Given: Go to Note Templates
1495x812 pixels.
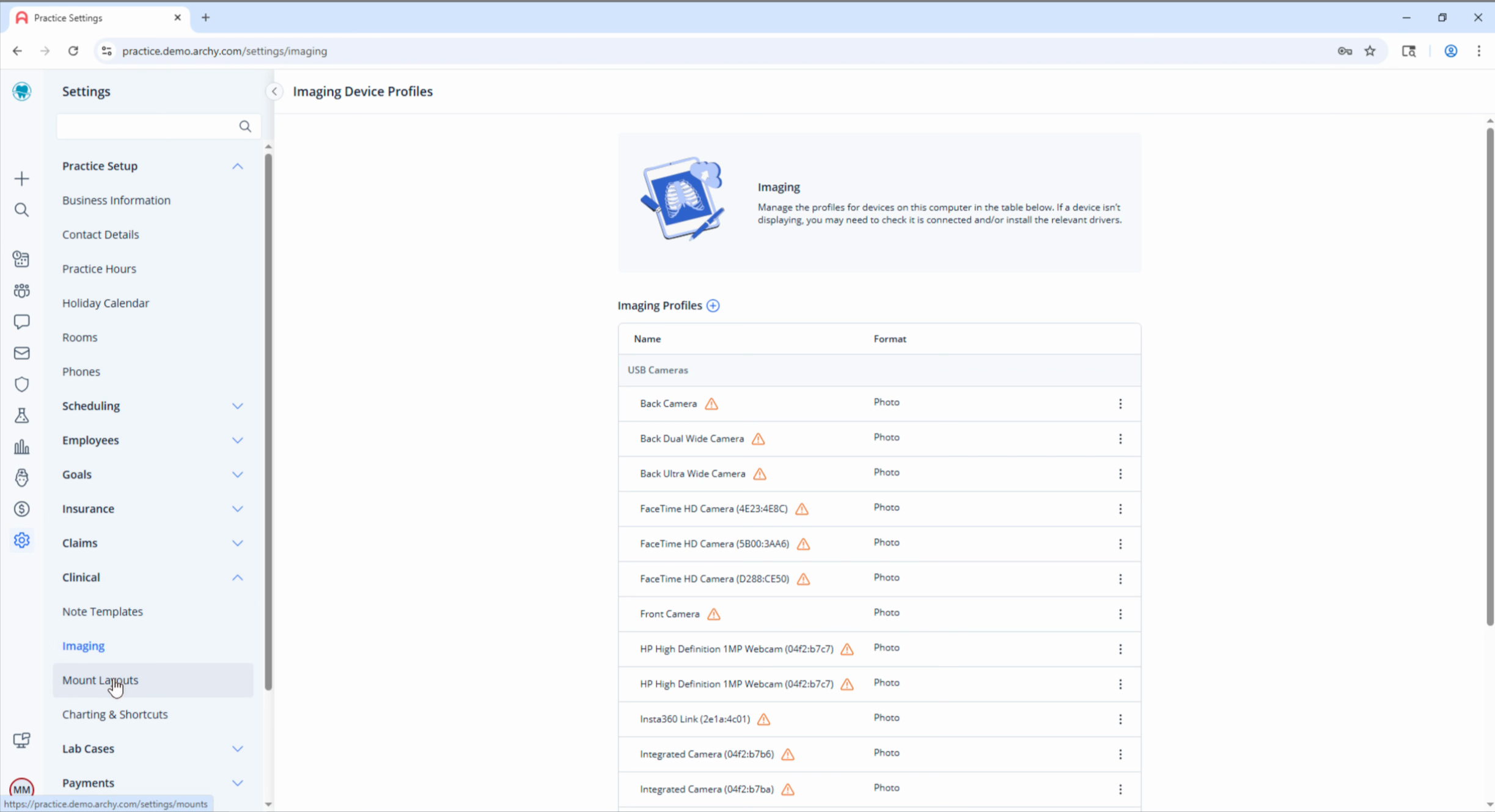Looking at the screenshot, I should (103, 612).
